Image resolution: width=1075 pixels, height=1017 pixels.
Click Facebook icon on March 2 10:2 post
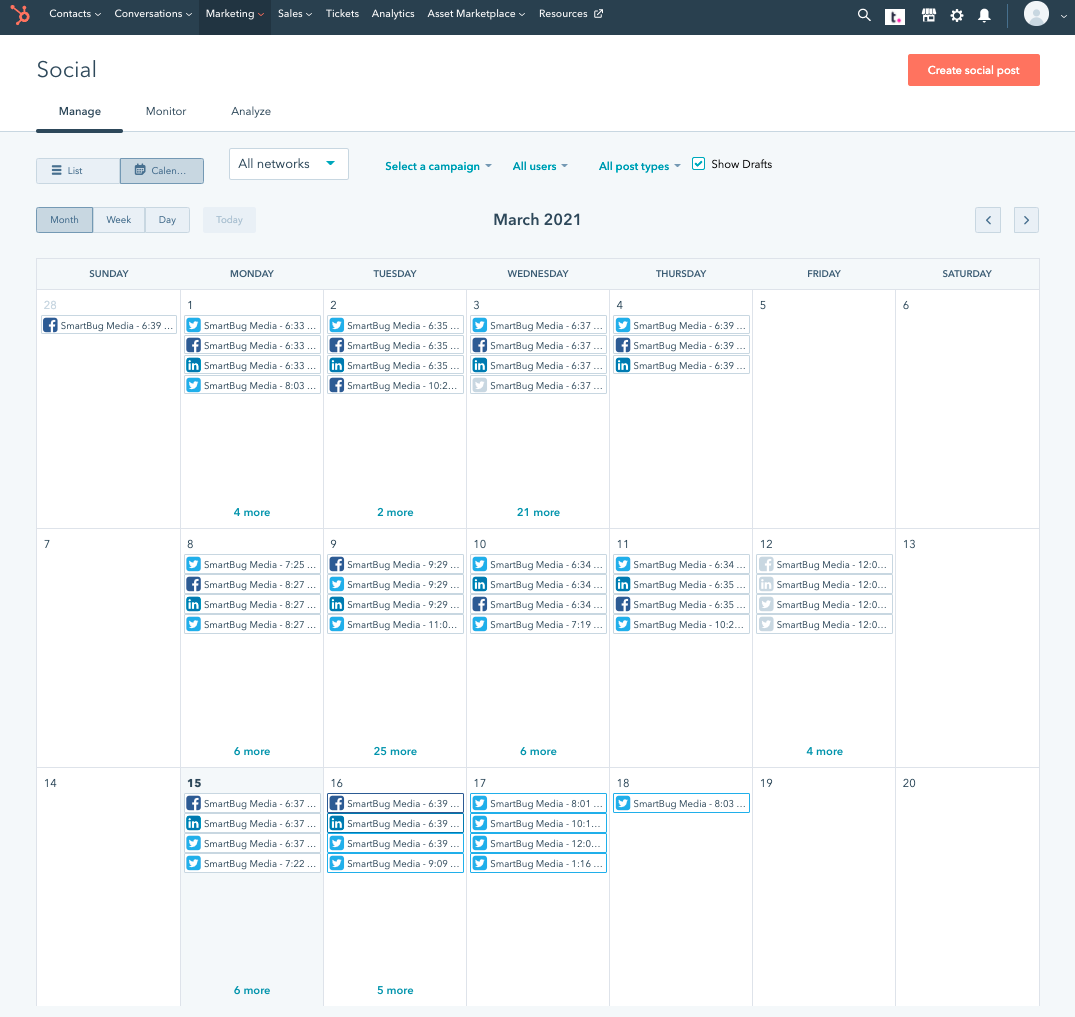coord(337,385)
